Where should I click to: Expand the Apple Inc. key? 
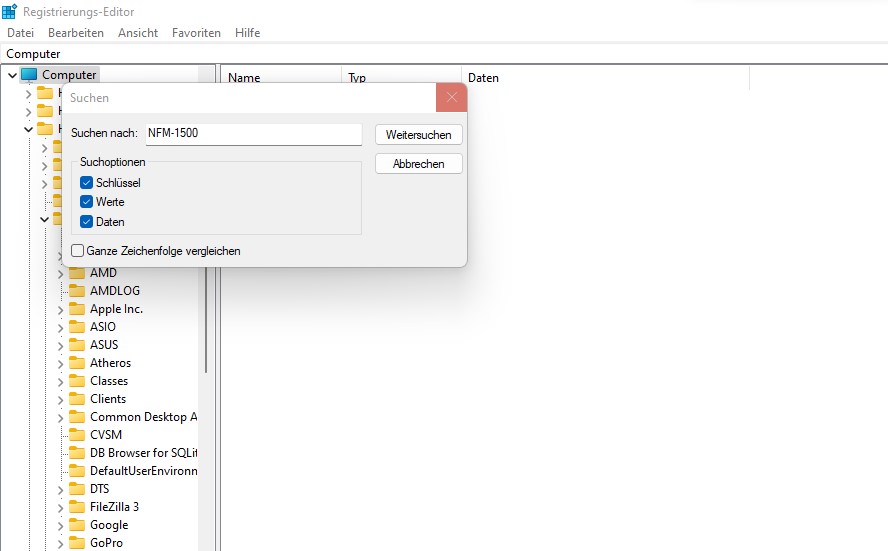[x=60, y=310]
